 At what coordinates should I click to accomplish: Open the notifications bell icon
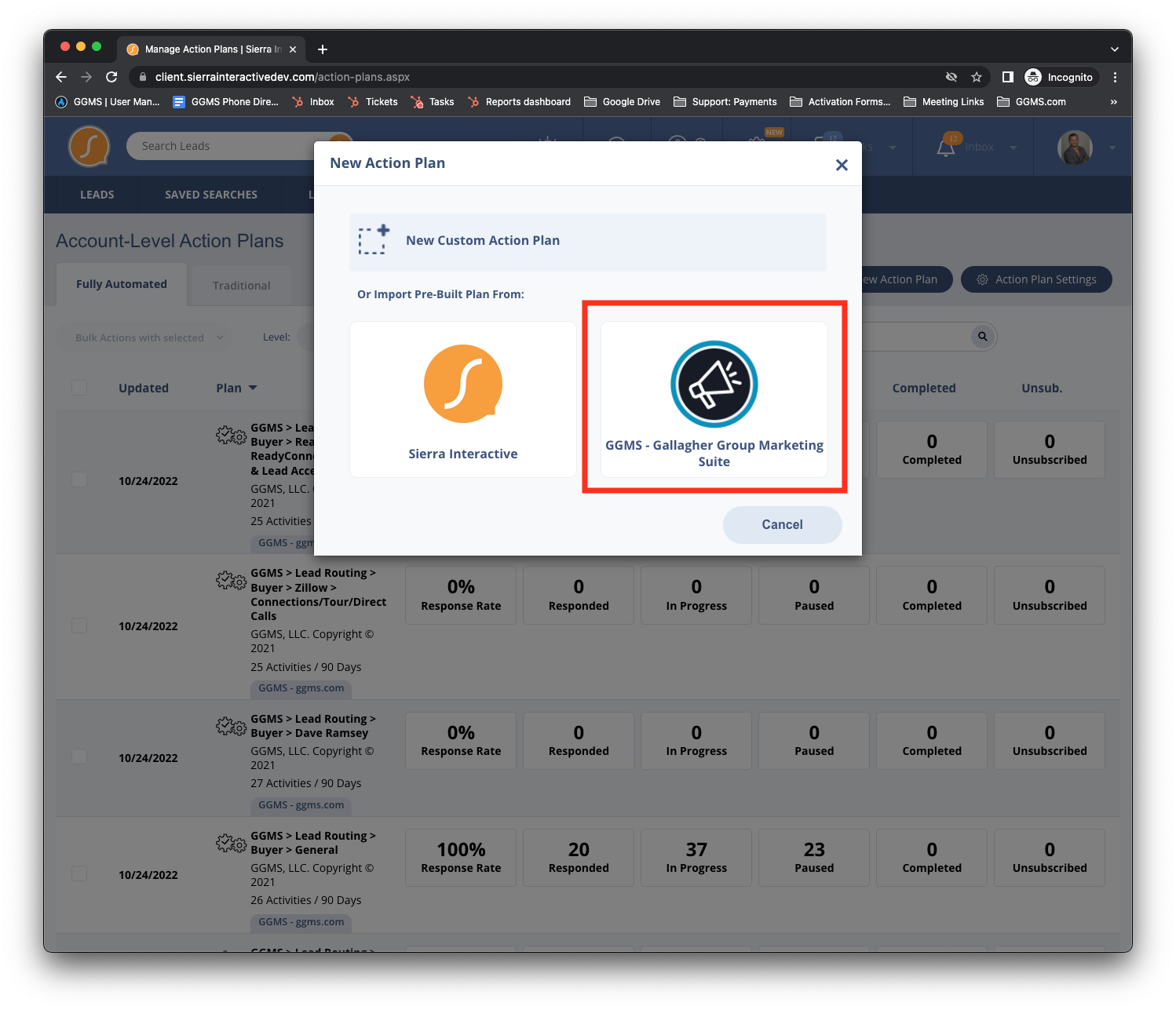pos(947,147)
